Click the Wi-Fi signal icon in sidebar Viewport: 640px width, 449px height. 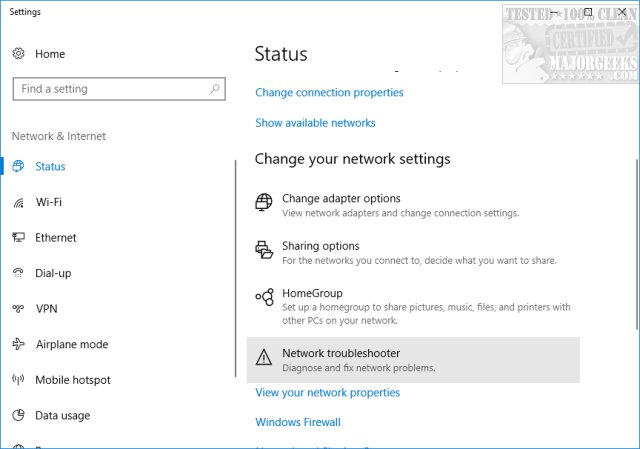(19, 202)
